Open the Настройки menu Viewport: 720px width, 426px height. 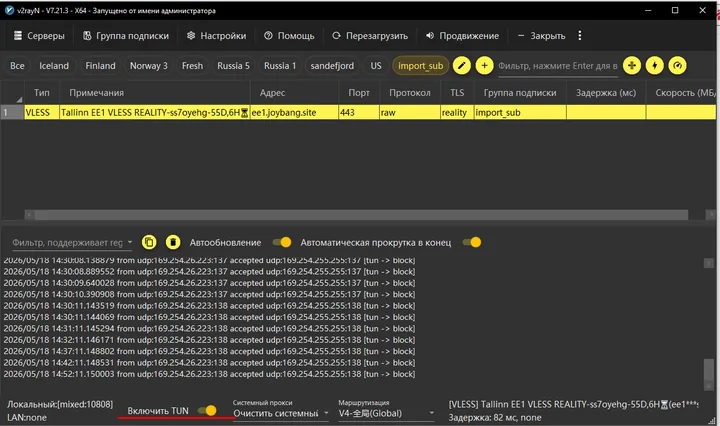click(216, 36)
